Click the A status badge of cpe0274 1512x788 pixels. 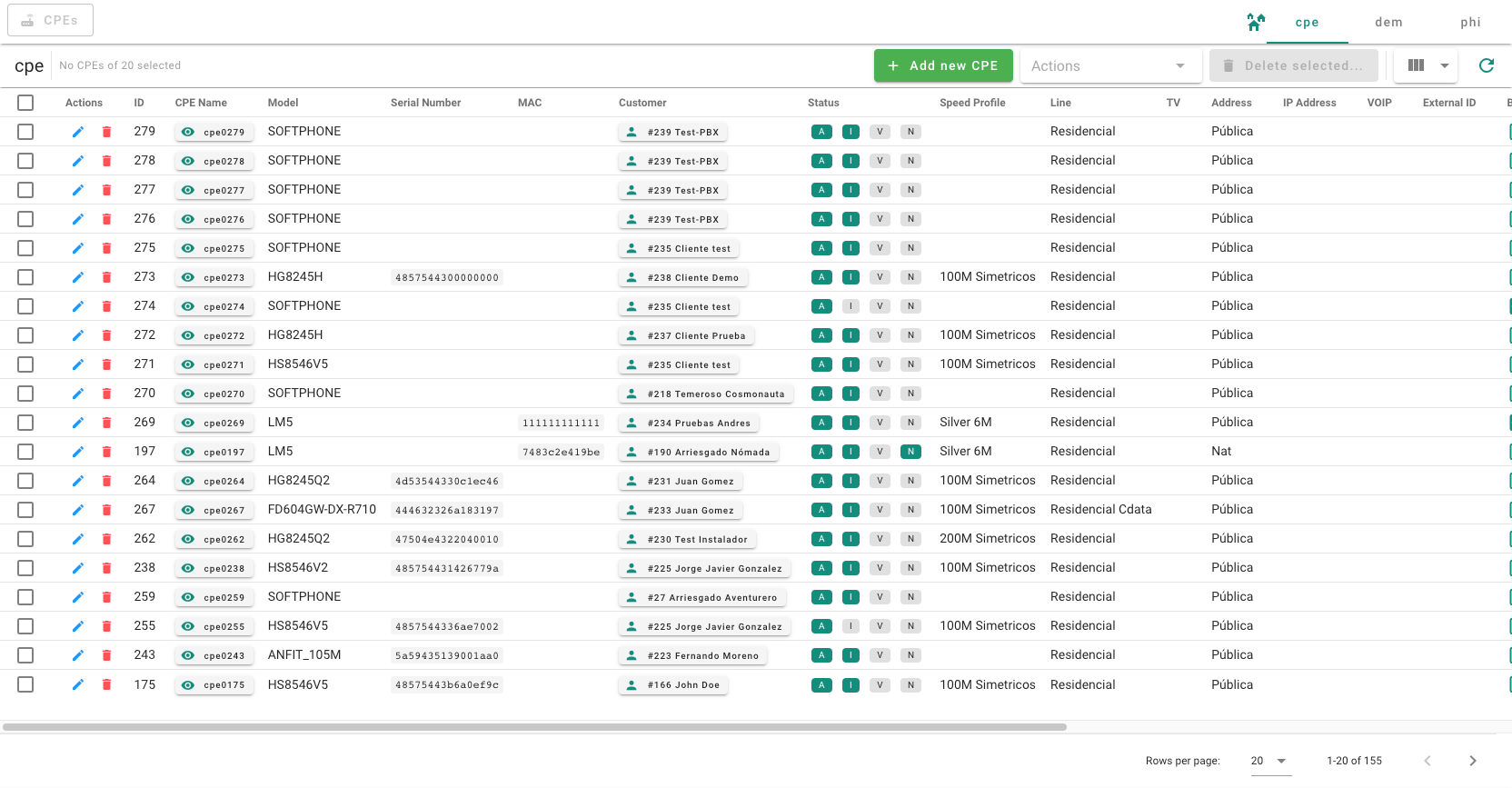pos(821,306)
